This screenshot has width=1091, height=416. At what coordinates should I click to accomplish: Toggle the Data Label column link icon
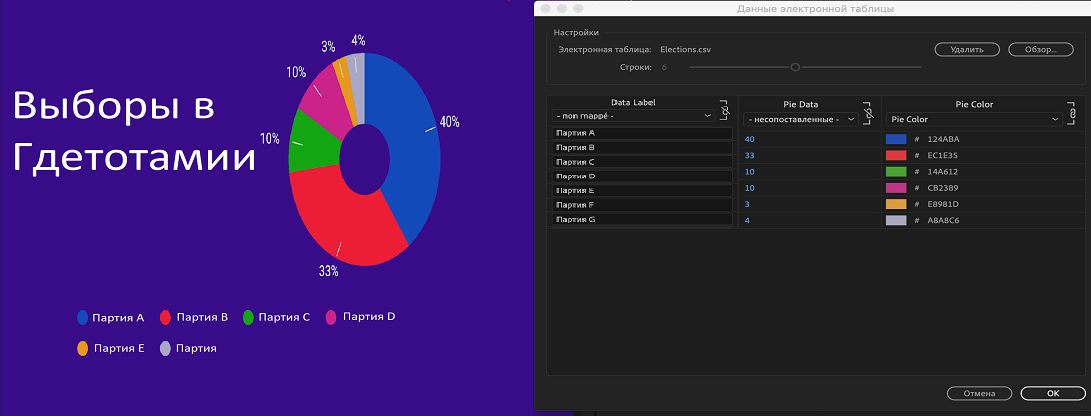(725, 109)
